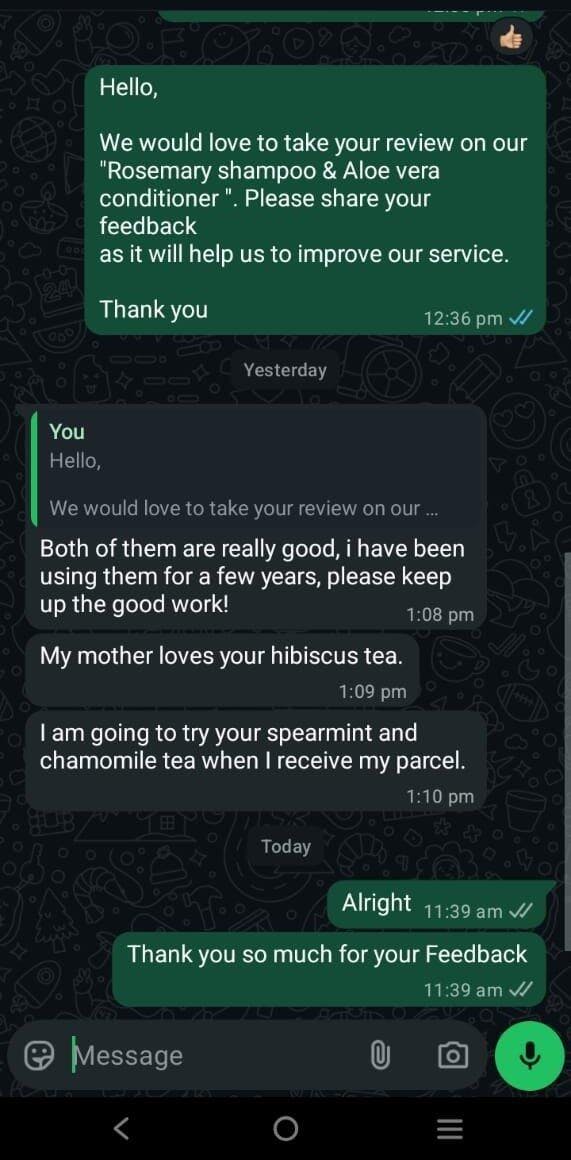Screen dimensions: 571x1160
Task: Tap the Android back navigation button
Action: pyautogui.click(x=122, y=1128)
